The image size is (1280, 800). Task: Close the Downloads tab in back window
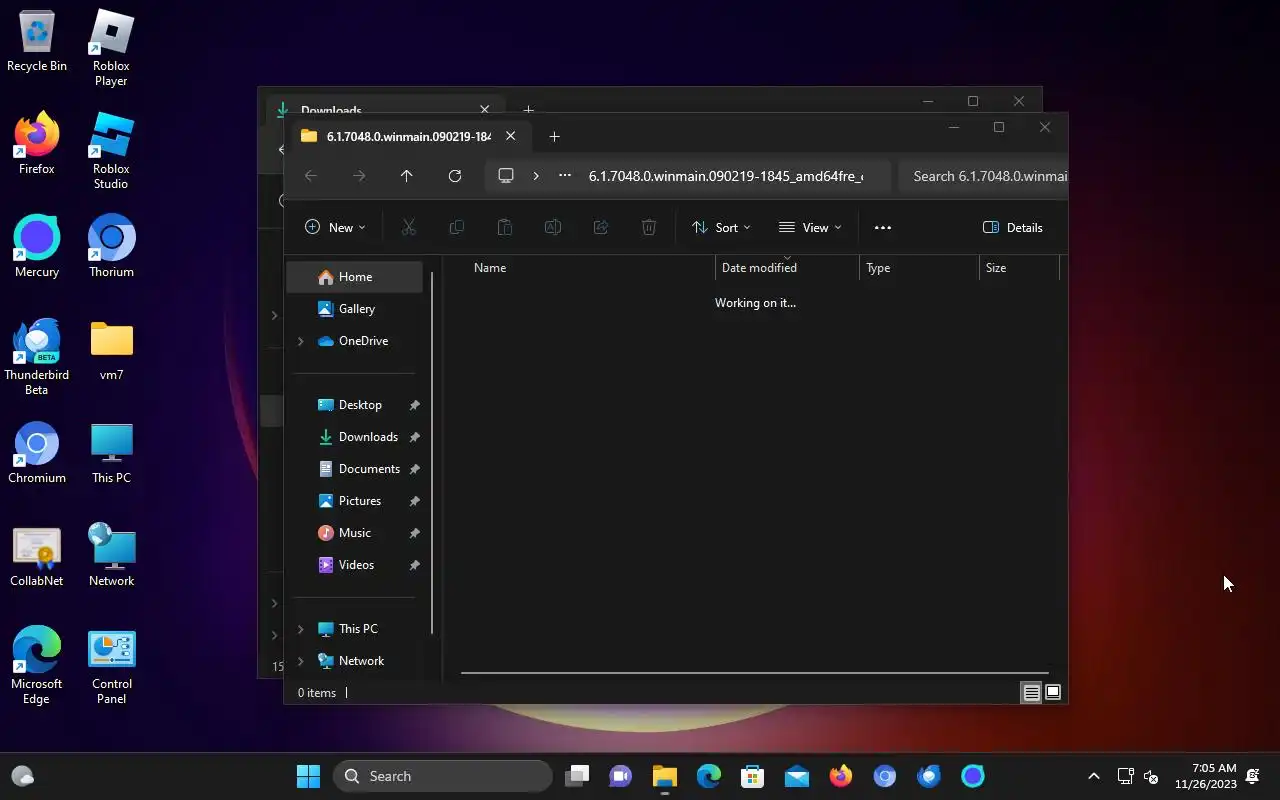pos(485,109)
